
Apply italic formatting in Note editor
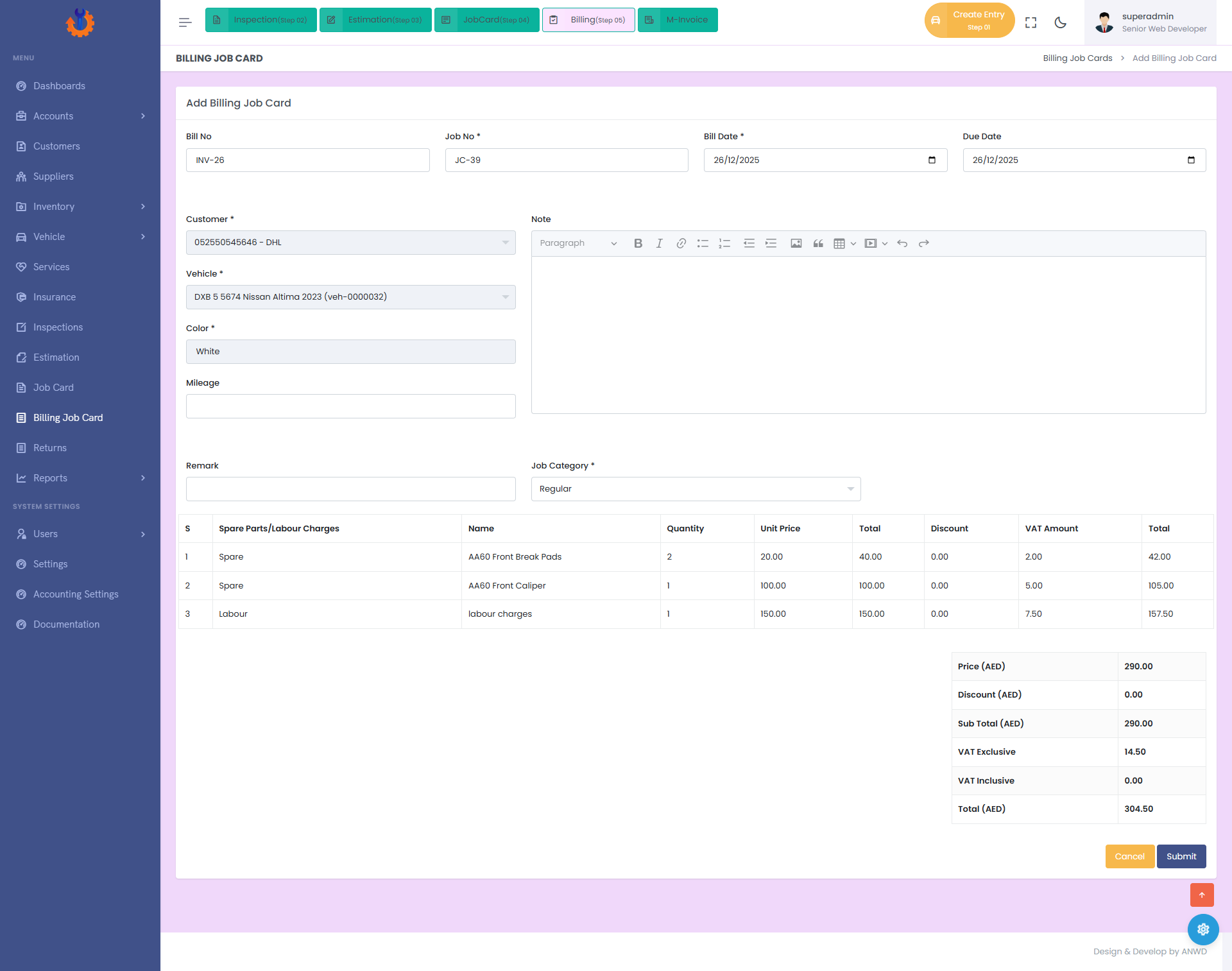(x=659, y=243)
